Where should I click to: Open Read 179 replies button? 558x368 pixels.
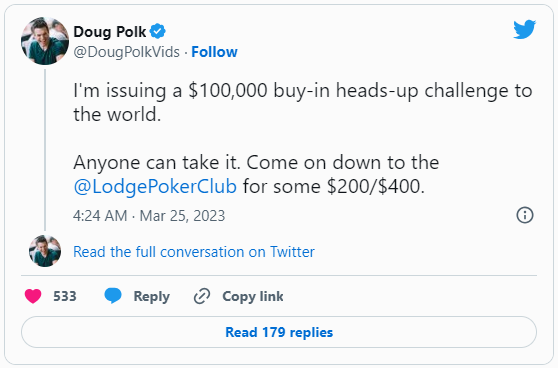point(279,332)
